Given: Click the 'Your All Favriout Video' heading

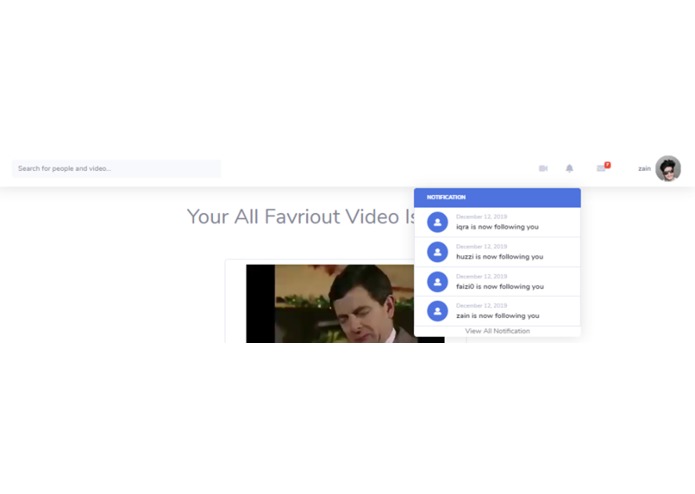Looking at the screenshot, I should click(x=301, y=217).
